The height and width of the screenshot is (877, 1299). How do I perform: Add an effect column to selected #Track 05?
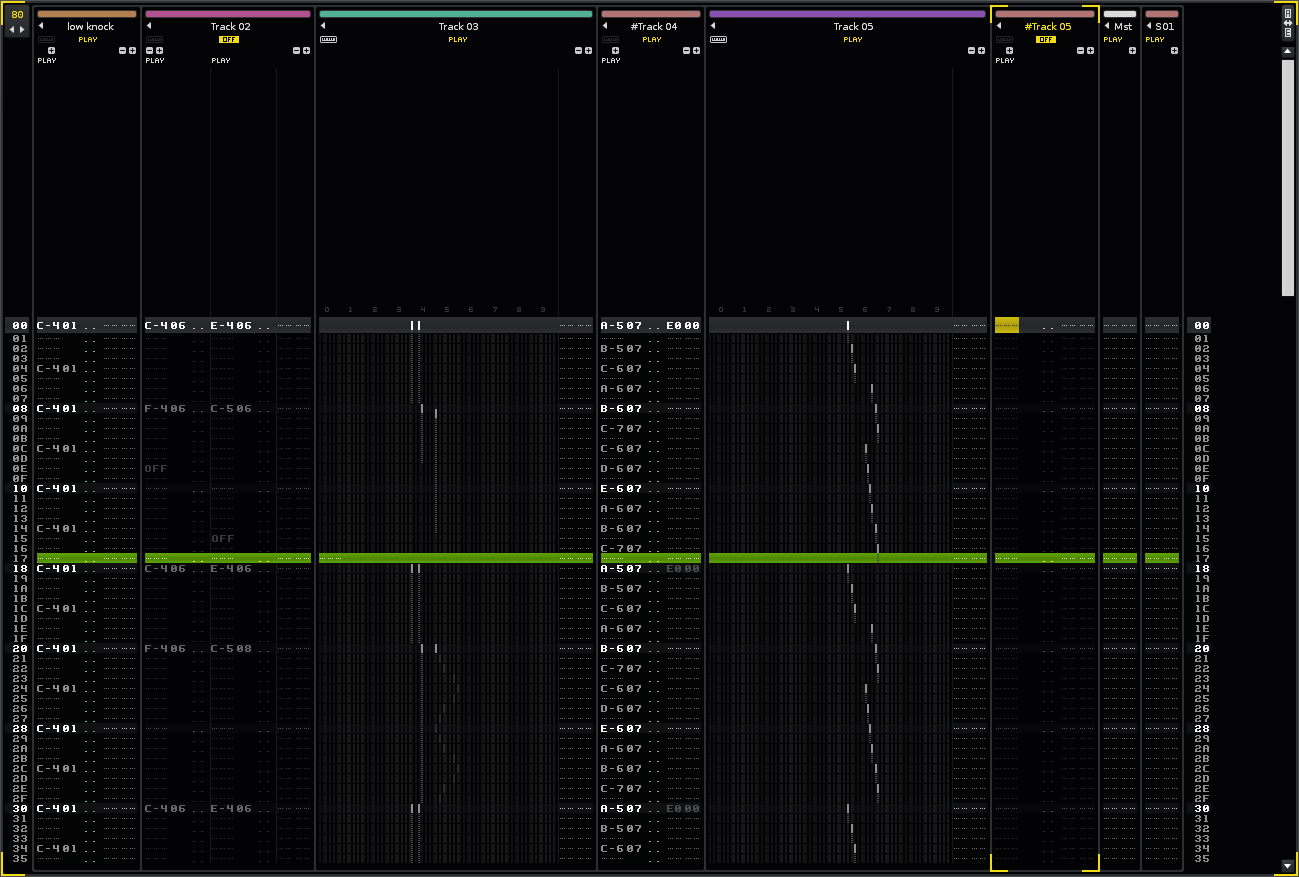coord(1090,50)
